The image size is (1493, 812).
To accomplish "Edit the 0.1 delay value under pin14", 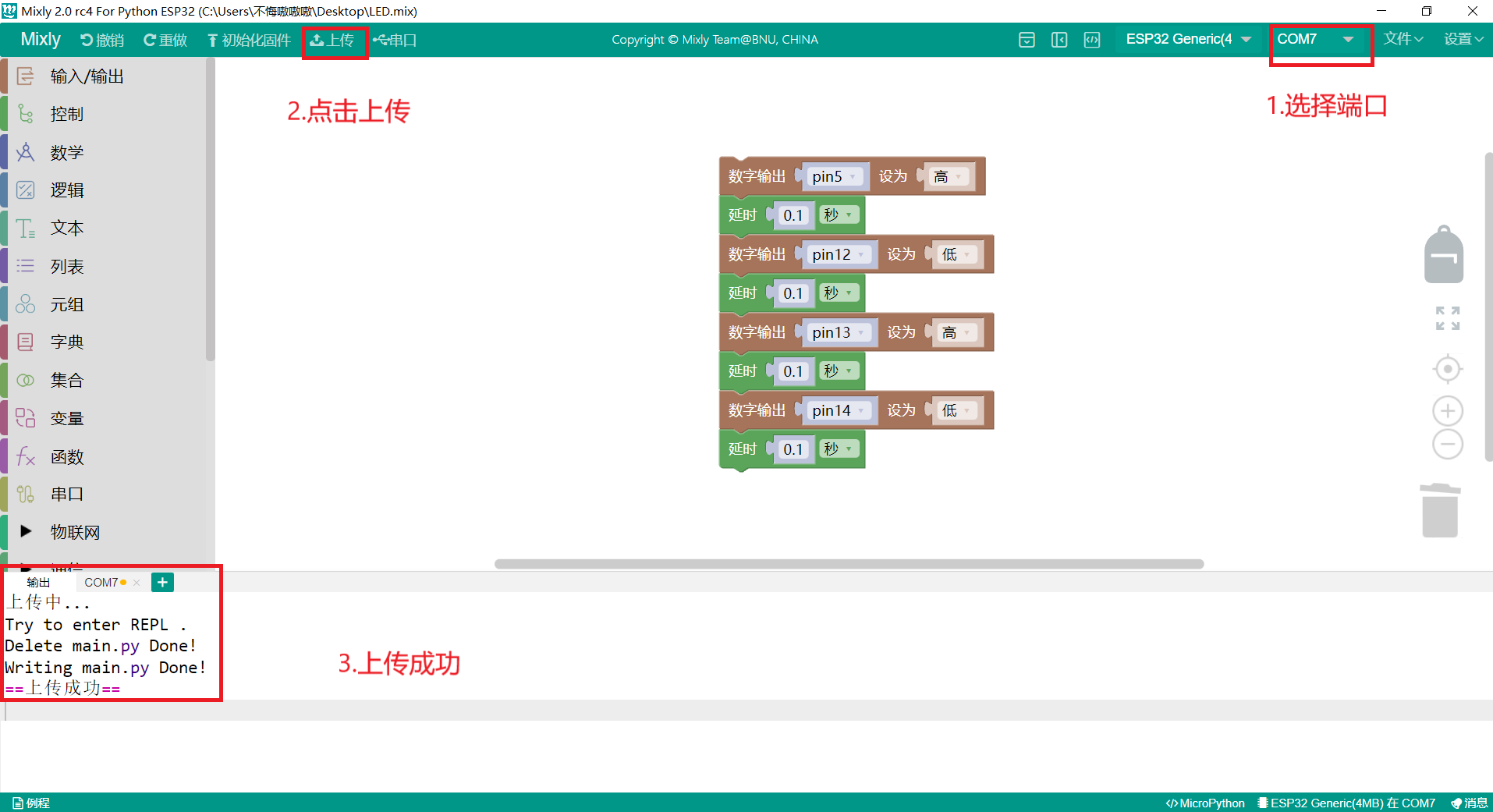I will [x=793, y=449].
